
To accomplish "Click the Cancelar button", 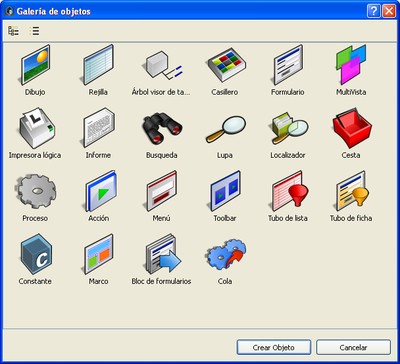I will click(353, 347).
